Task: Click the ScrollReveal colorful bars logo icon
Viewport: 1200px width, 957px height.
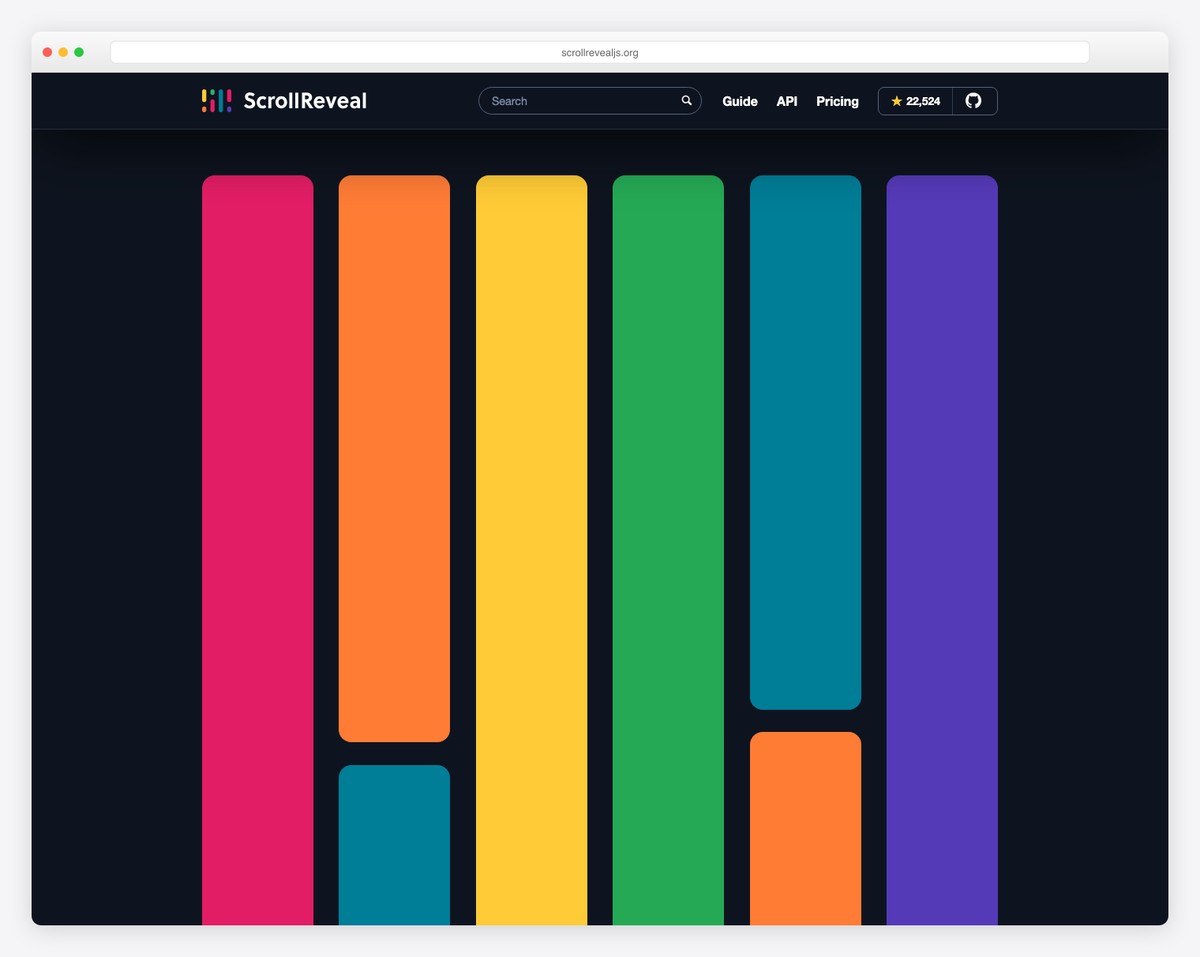Action: click(216, 100)
